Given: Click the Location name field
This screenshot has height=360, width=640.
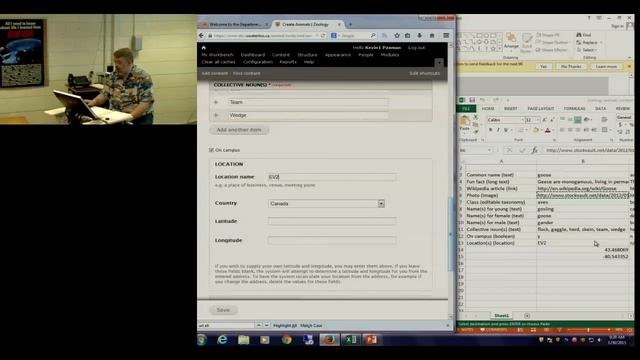Looking at the screenshot, I should pos(332,177).
